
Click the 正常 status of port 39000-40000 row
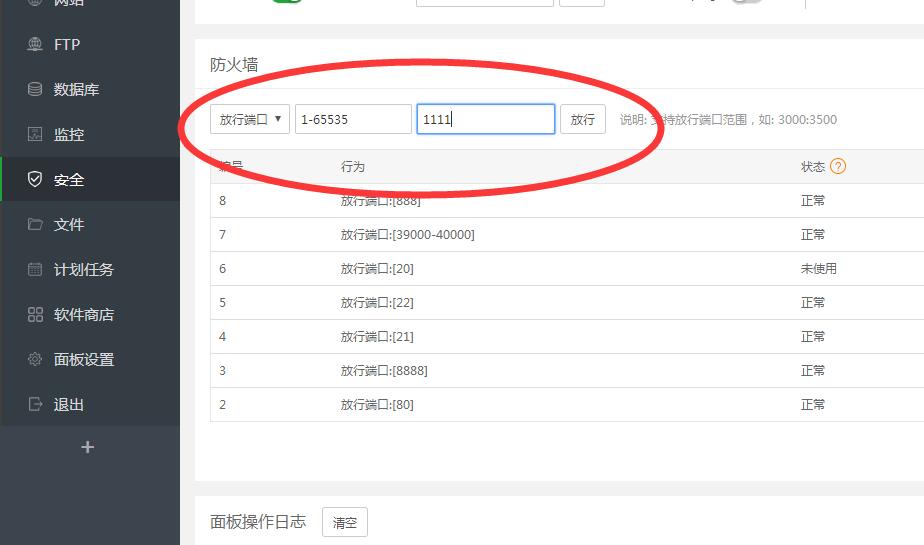pyautogui.click(x=813, y=234)
